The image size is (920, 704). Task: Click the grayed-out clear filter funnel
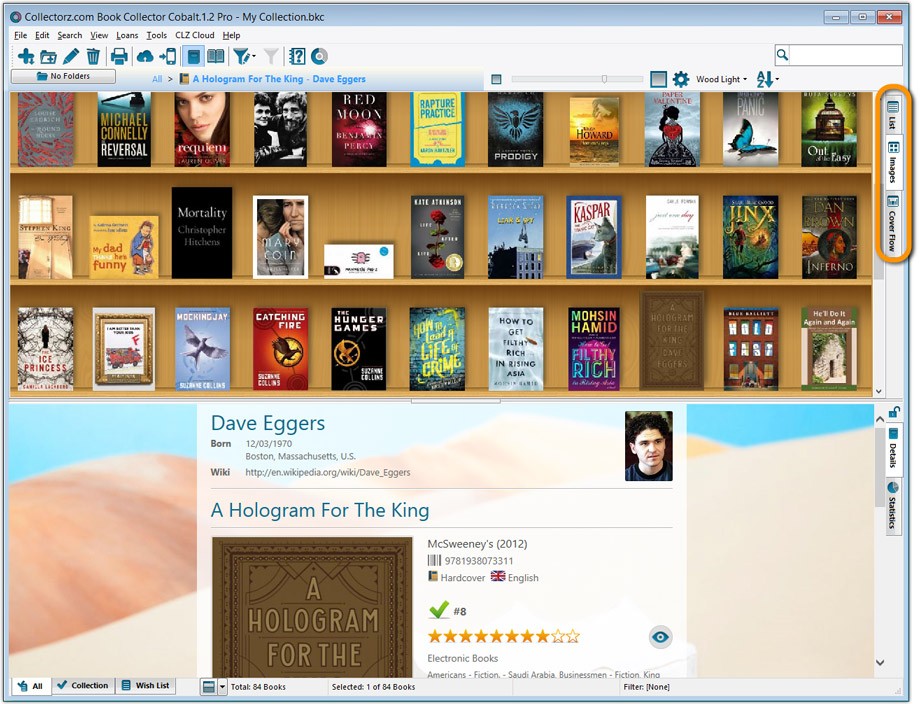[x=271, y=56]
